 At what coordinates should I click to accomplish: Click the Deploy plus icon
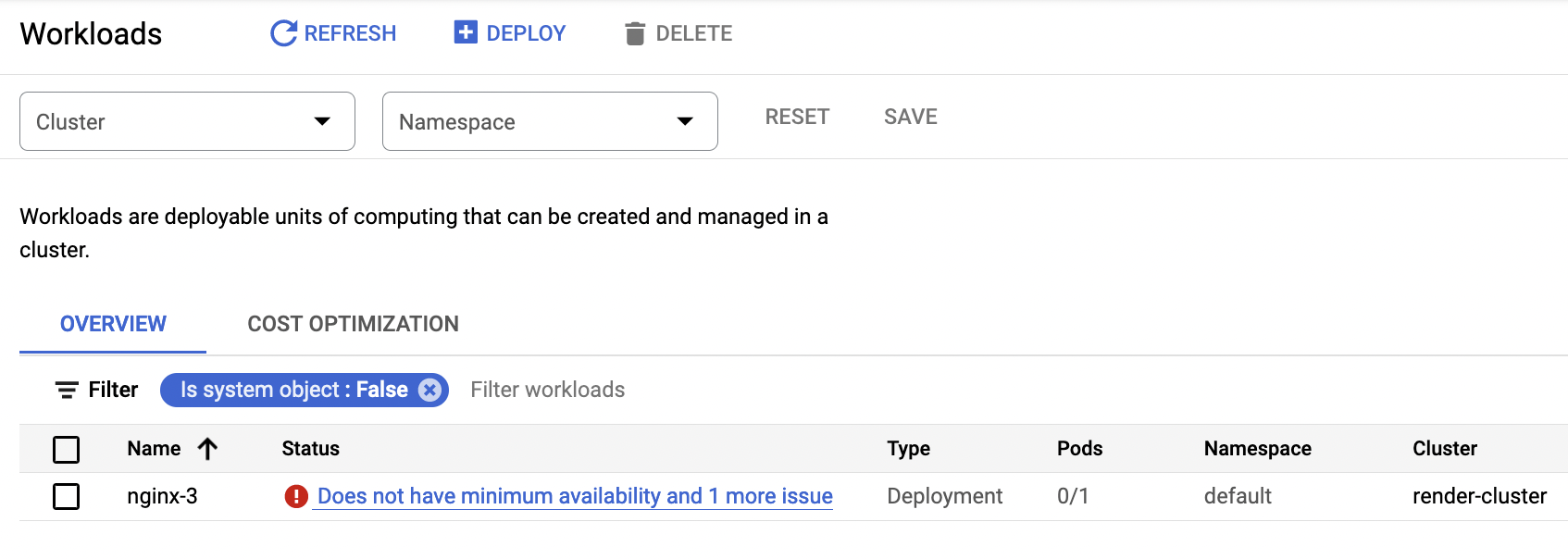(466, 32)
